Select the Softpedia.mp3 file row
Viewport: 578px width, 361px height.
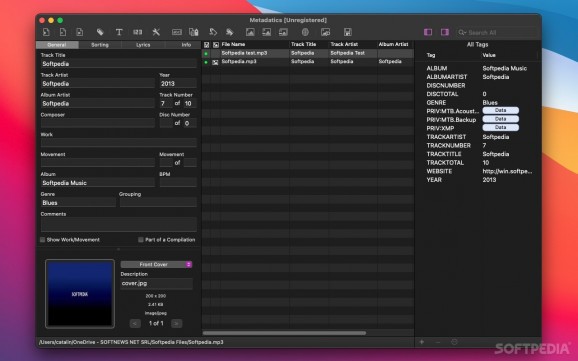308,62
